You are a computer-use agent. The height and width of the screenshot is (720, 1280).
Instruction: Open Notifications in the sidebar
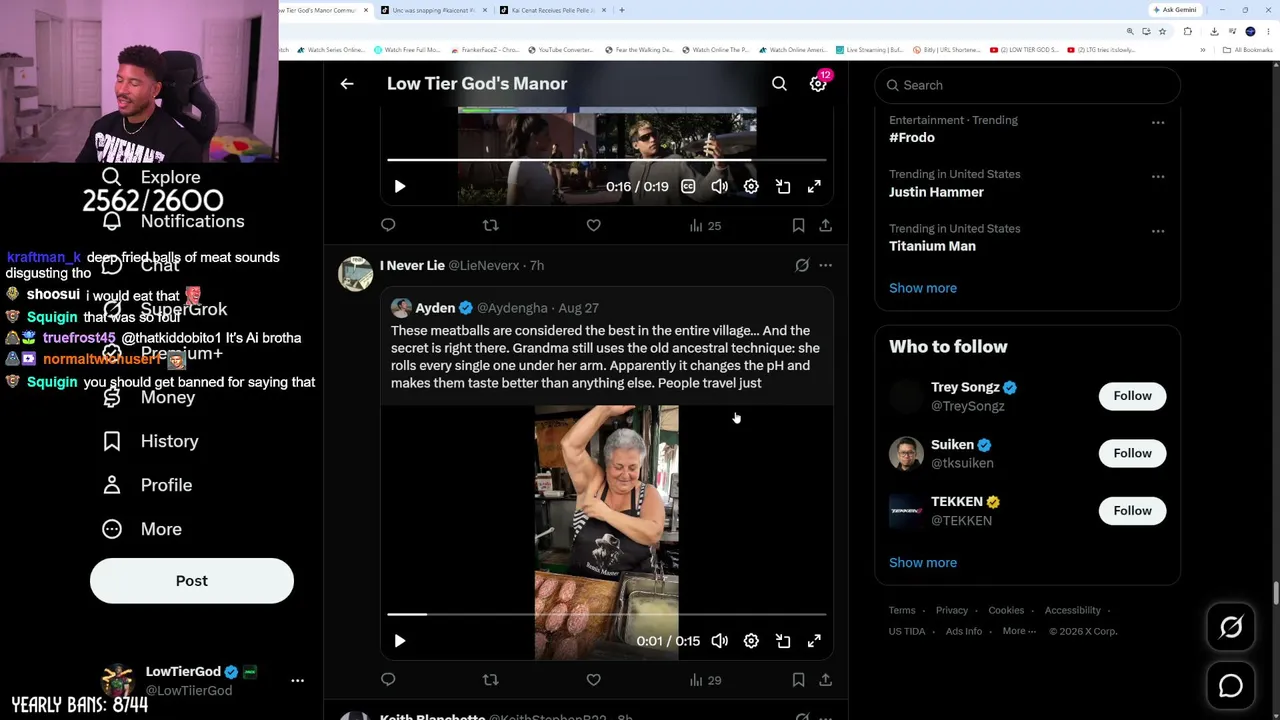pyautogui.click(x=173, y=221)
